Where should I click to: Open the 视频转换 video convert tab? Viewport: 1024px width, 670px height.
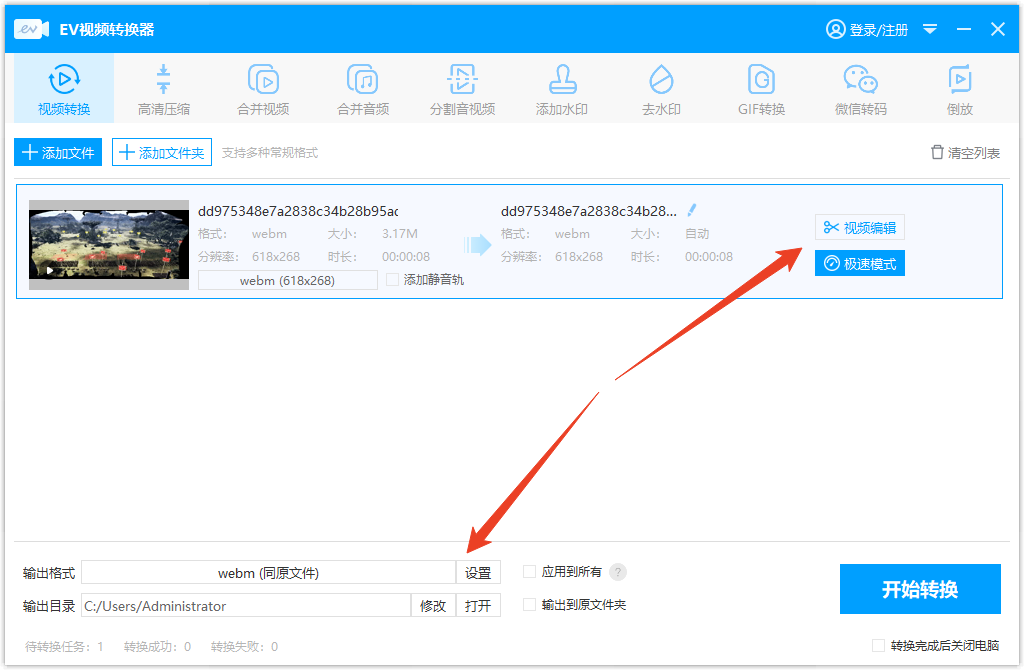pyautogui.click(x=64, y=89)
